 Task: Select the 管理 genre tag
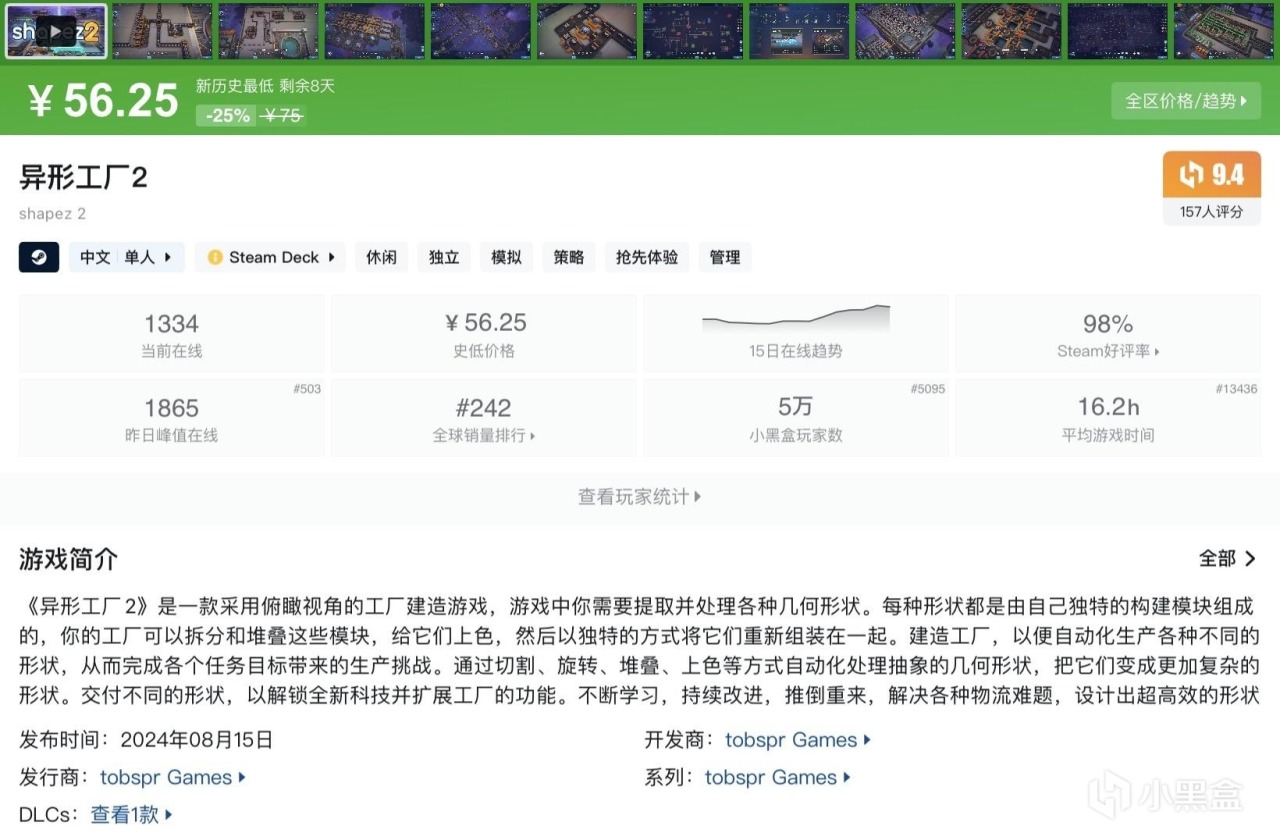click(725, 257)
